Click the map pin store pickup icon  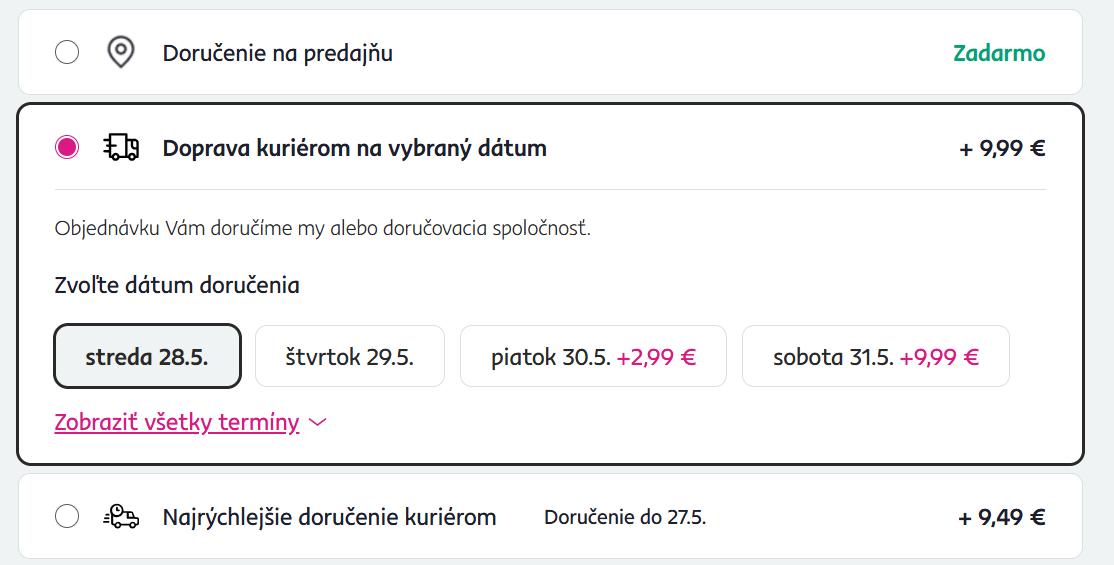coord(121,53)
